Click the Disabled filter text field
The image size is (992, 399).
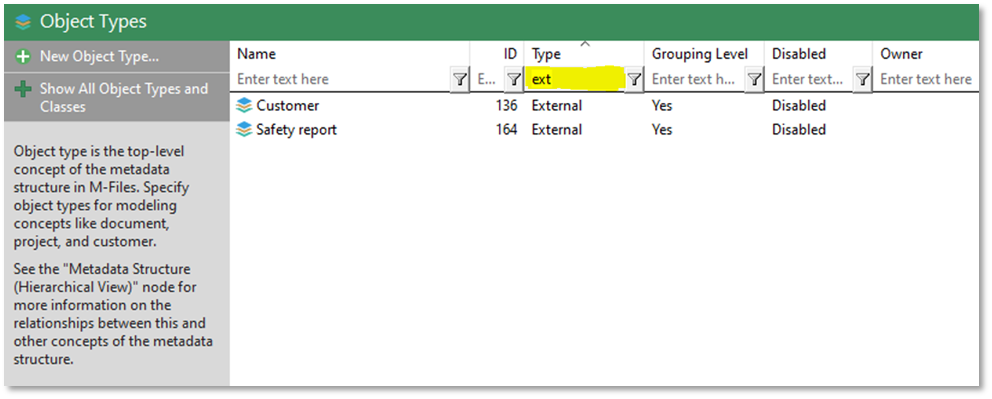click(810, 80)
